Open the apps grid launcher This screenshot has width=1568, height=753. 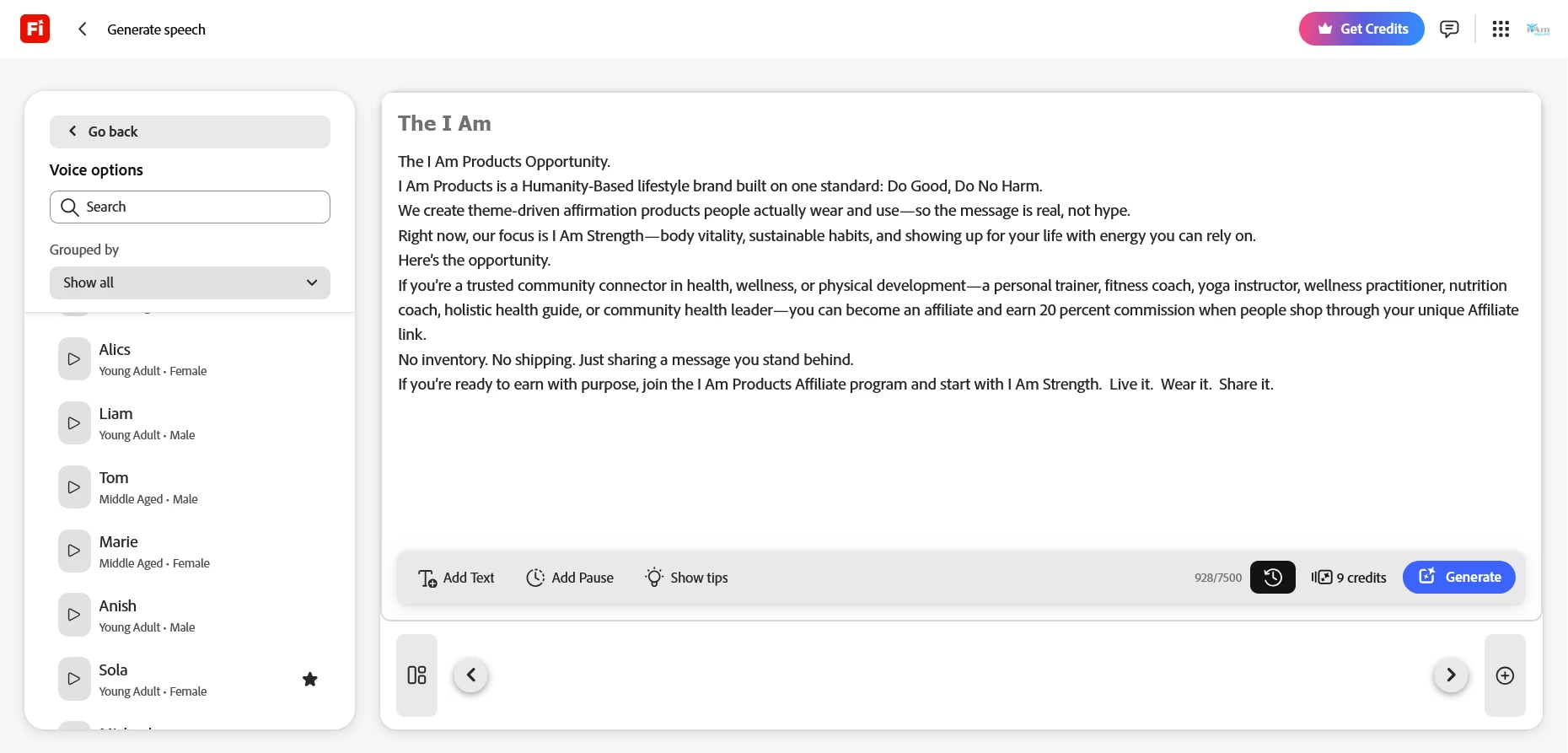[1501, 29]
